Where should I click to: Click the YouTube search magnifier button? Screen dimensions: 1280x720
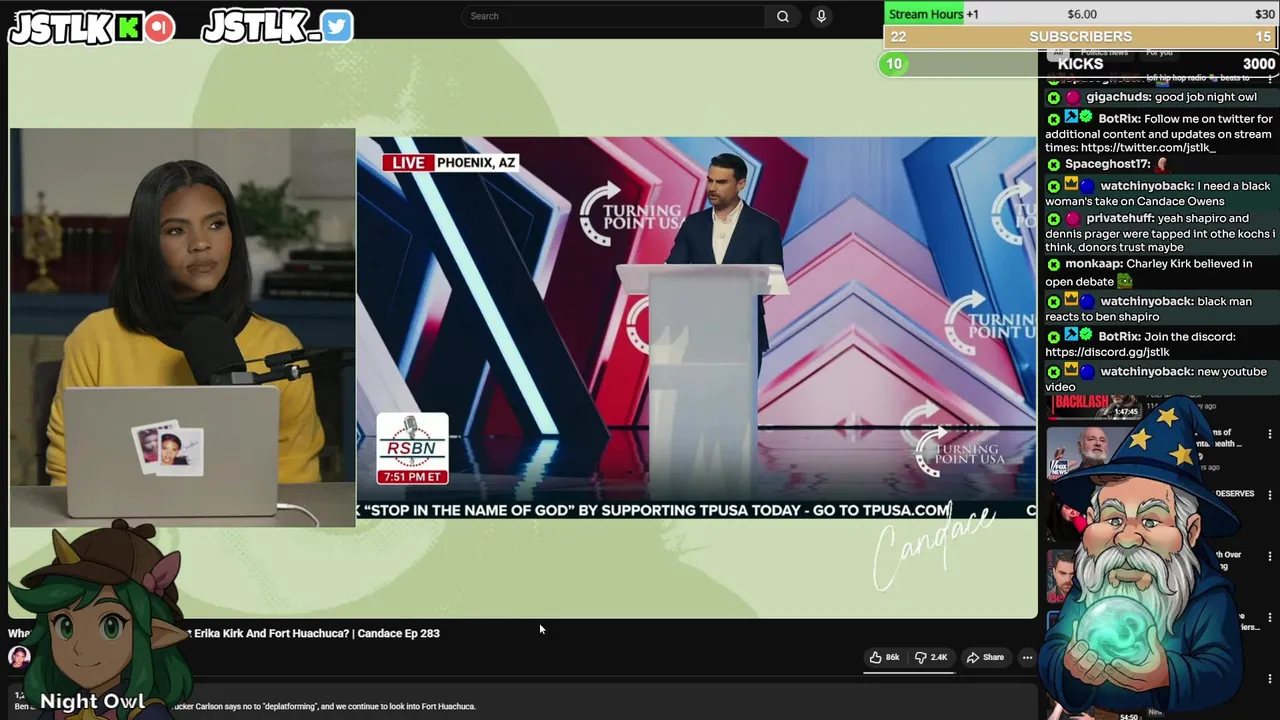[783, 16]
